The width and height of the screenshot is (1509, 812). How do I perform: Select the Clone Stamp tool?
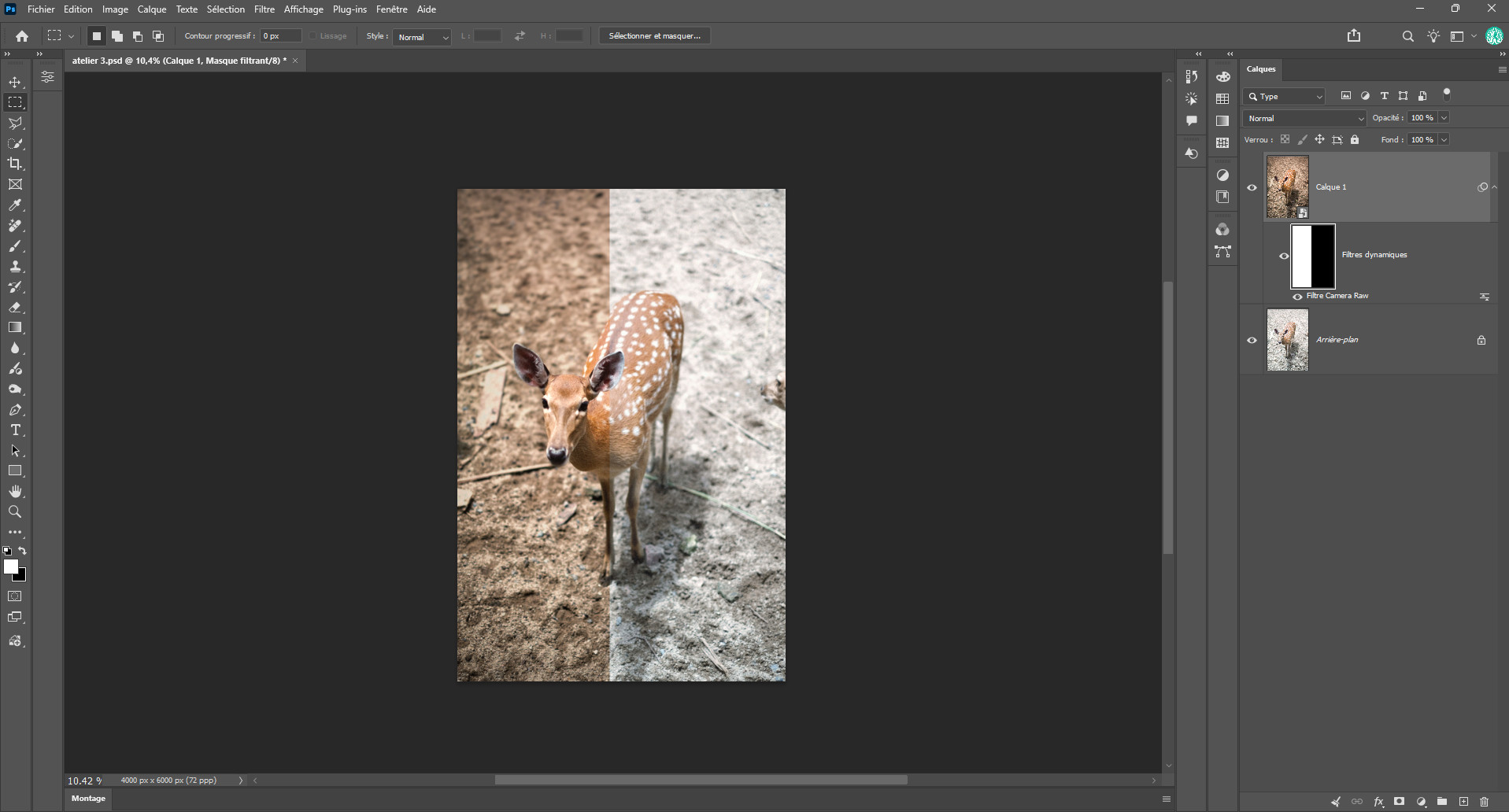coord(15,266)
